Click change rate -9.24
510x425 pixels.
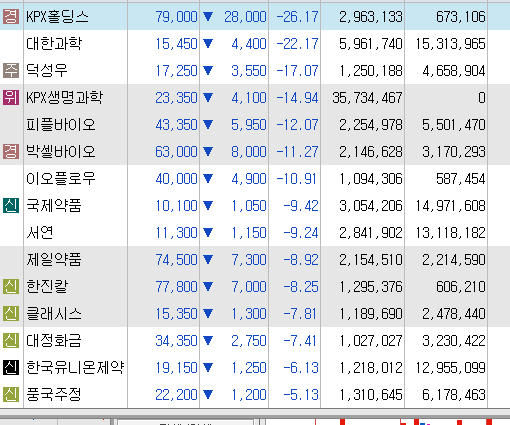pos(301,233)
